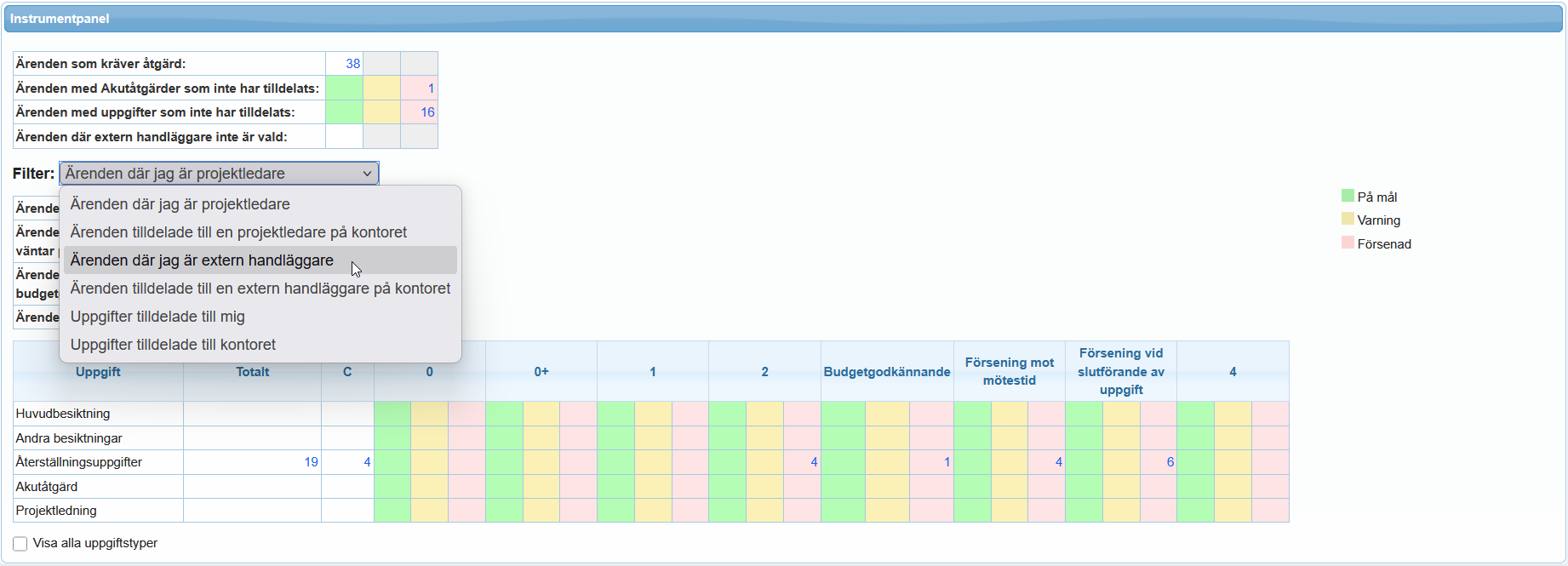Select 'Ärenden där jag är extern handläggare'
Screen dimensions: 1568x566
pos(202,260)
